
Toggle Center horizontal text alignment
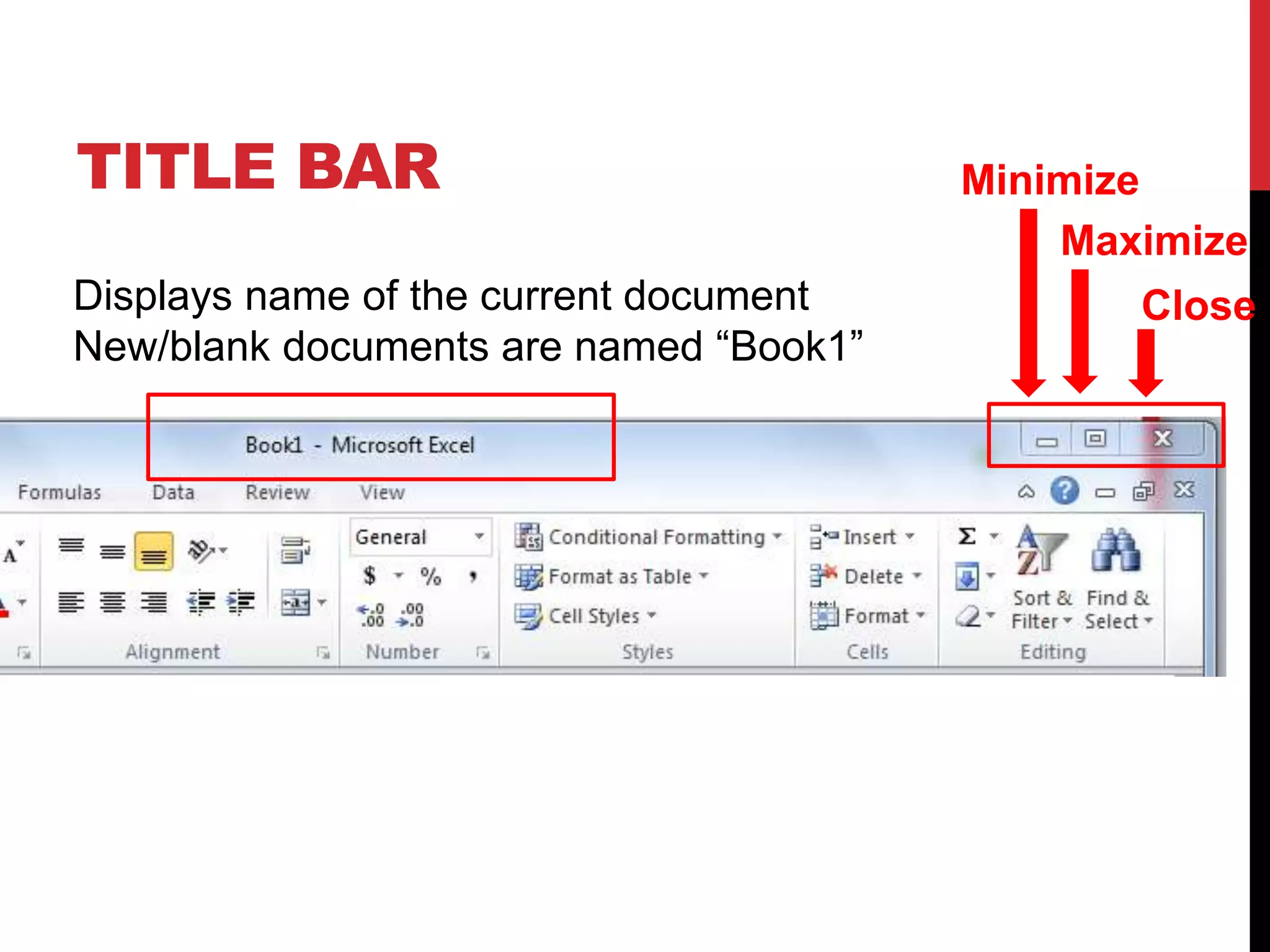[112, 602]
